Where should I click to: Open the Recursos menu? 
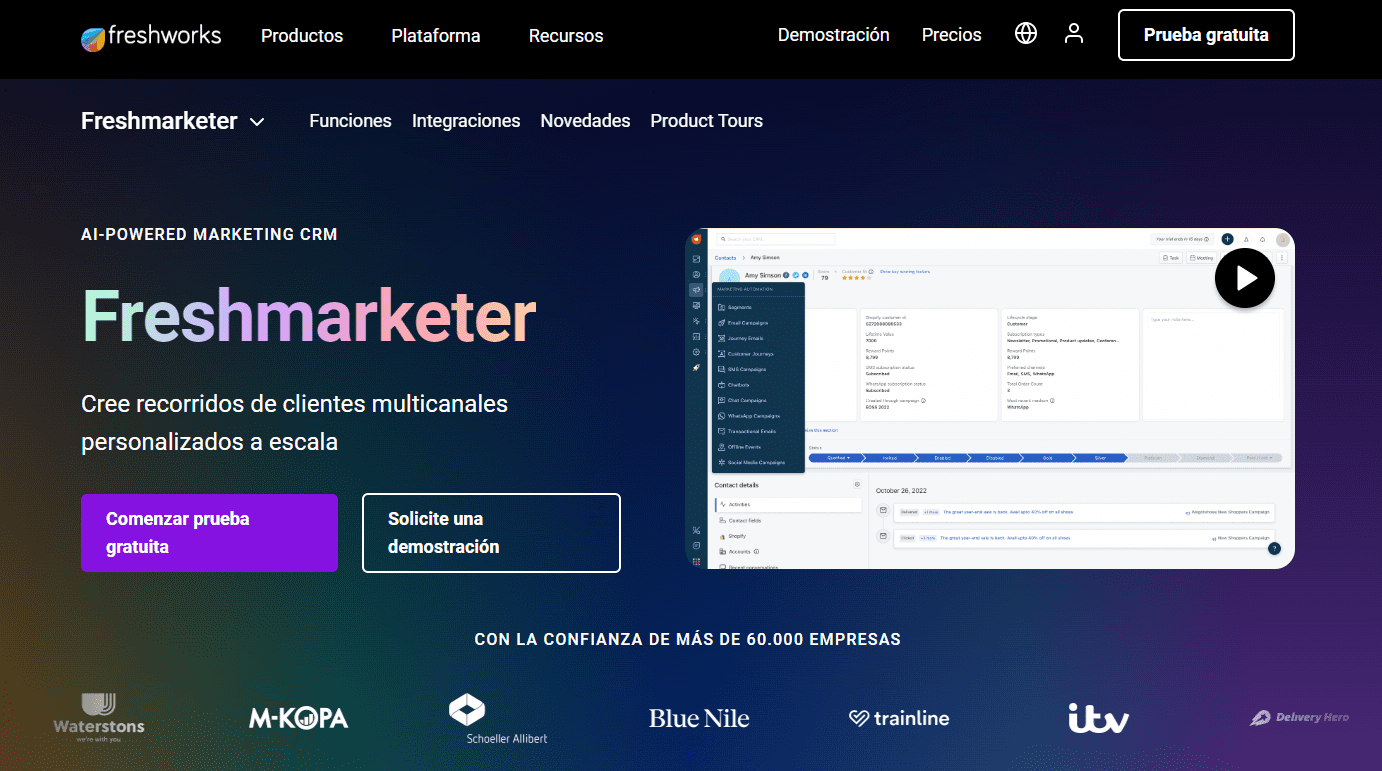(x=566, y=36)
